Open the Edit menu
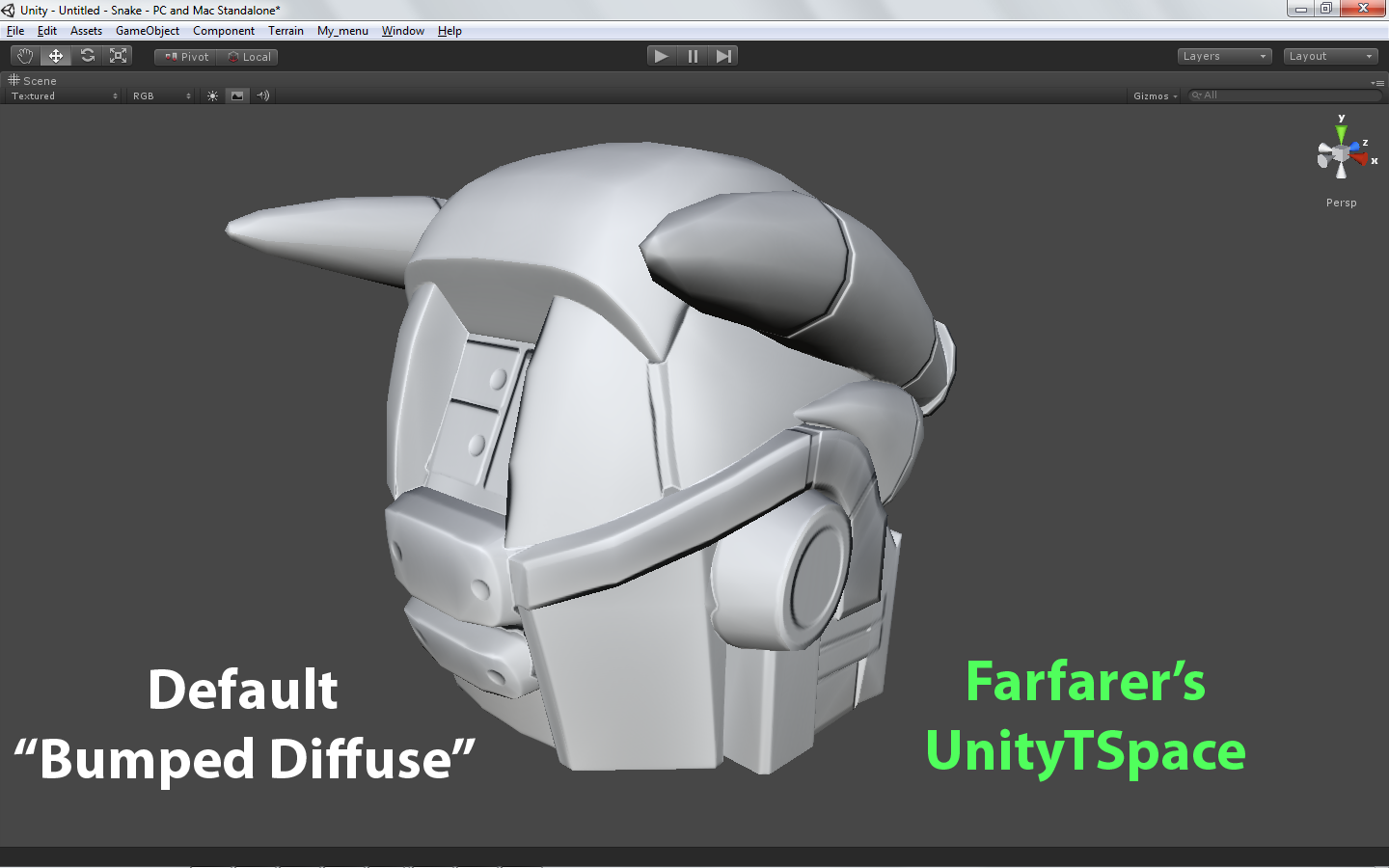 (47, 31)
